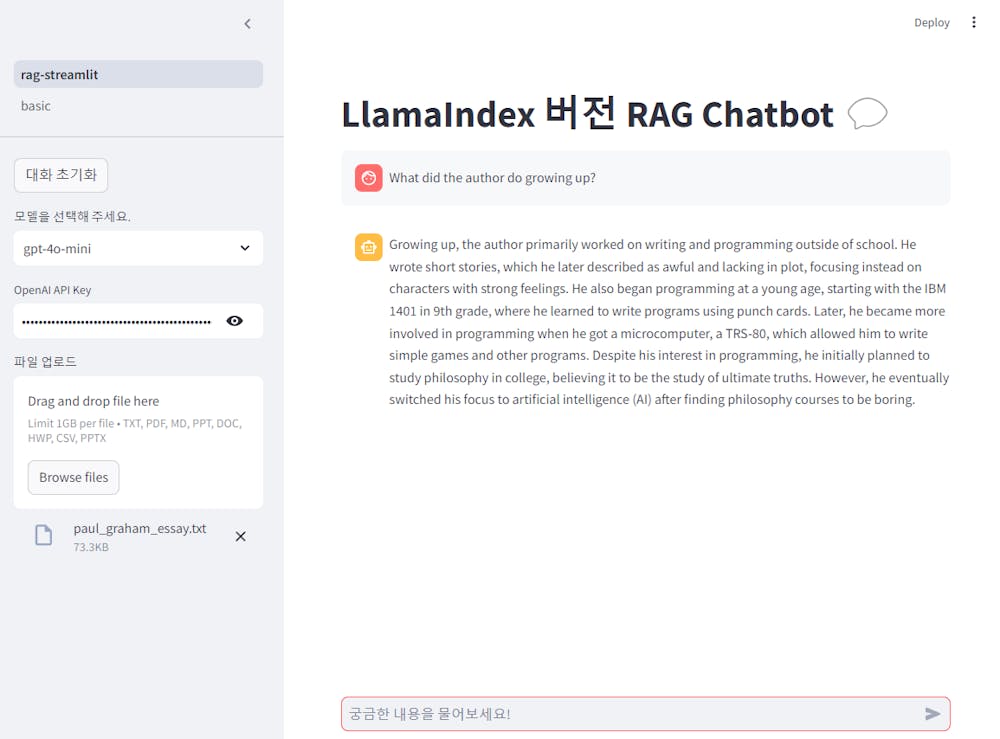Click the red user avatar icon

368,177
